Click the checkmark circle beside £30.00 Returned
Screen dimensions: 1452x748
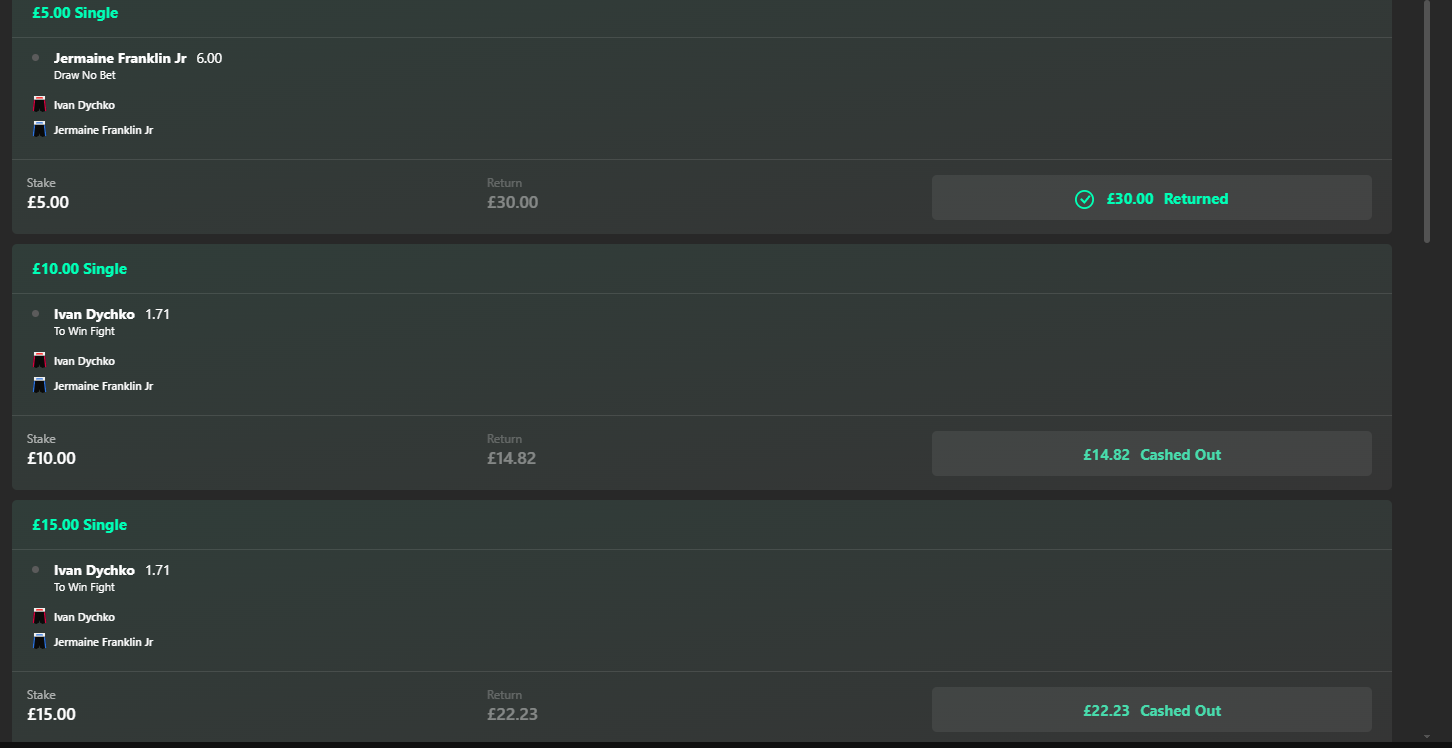(x=1084, y=199)
